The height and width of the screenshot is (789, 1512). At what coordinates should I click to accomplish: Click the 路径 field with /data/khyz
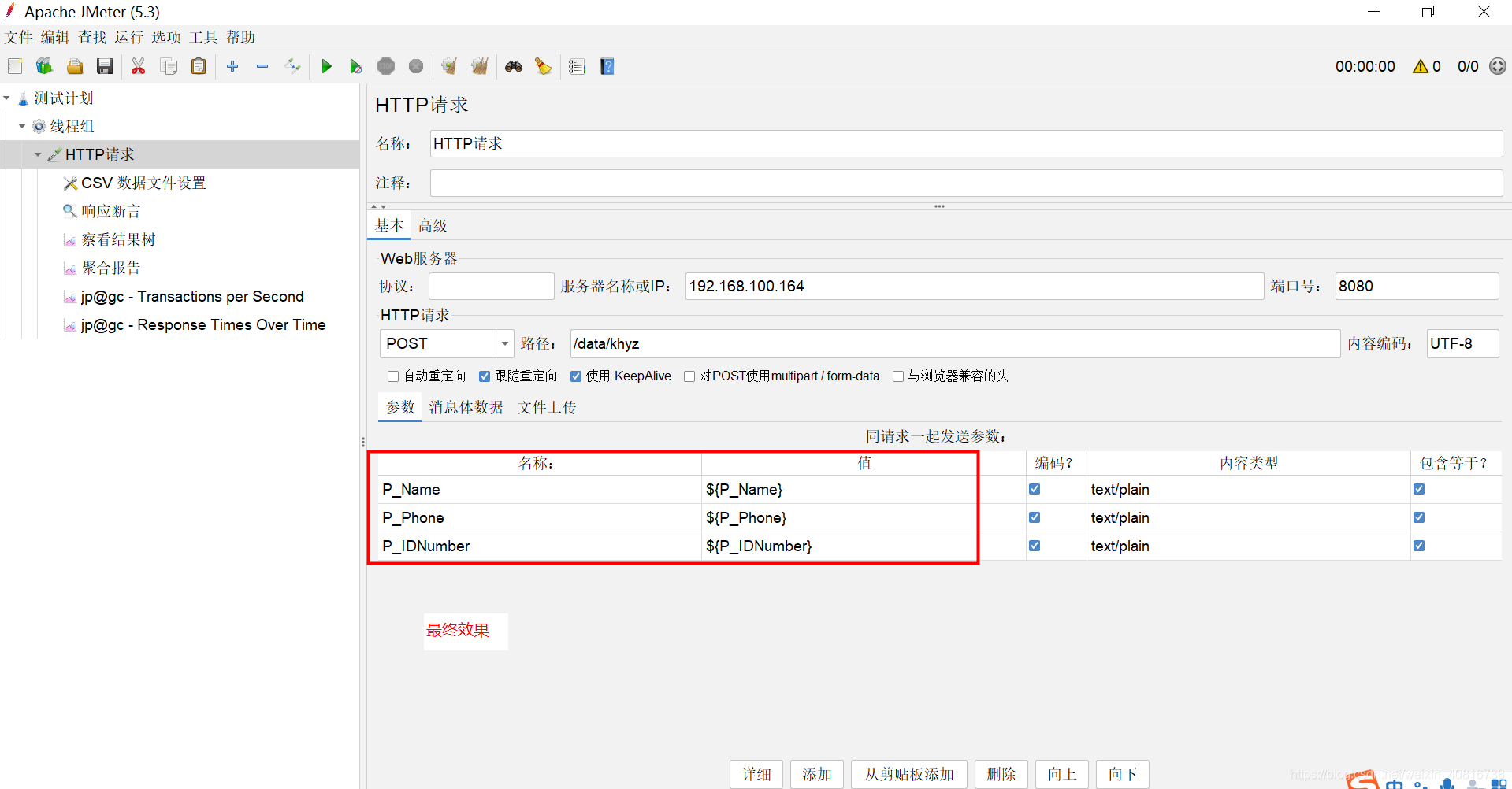pos(955,344)
